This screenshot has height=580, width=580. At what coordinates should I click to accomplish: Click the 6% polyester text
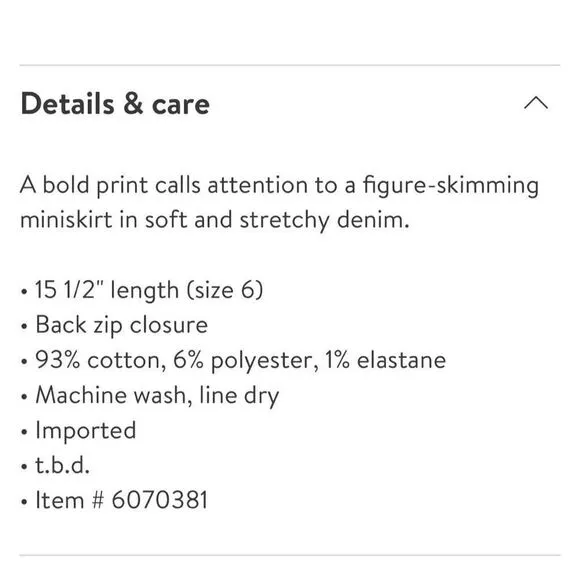[246, 361]
